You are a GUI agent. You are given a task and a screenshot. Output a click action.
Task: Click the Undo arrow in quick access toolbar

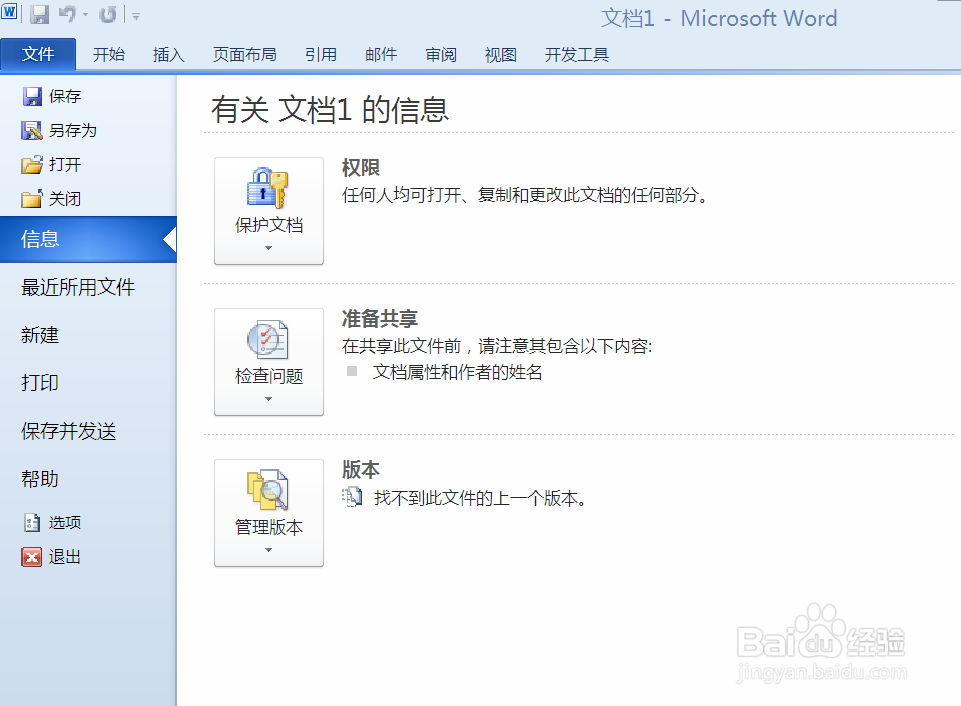click(67, 14)
